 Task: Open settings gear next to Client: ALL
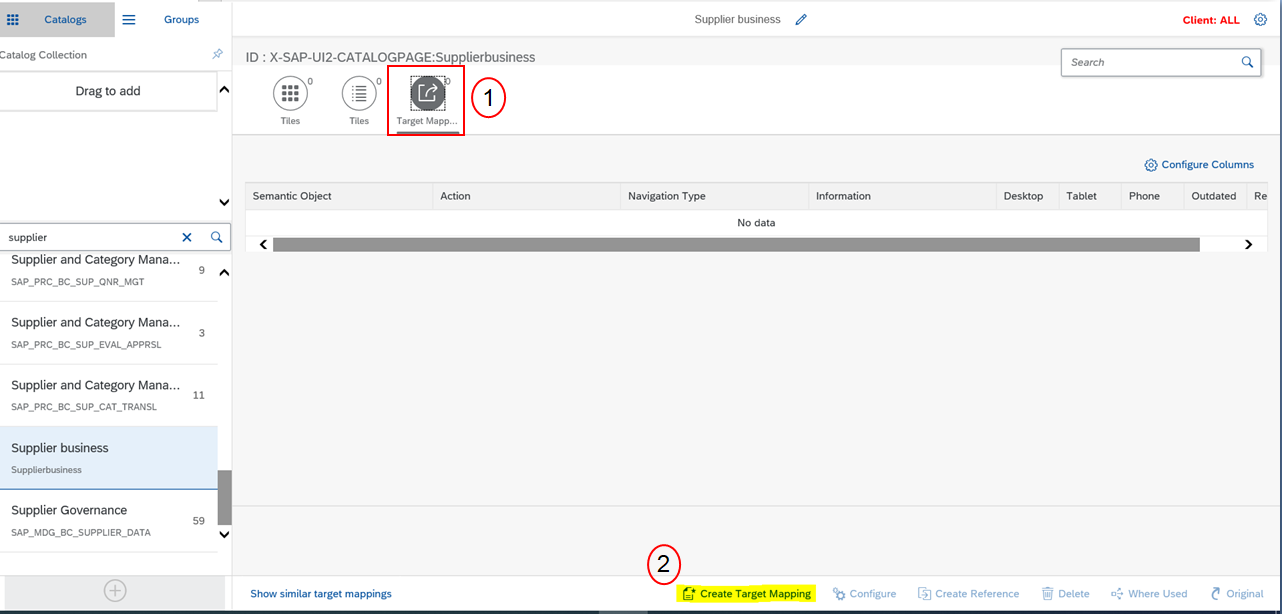(x=1260, y=20)
